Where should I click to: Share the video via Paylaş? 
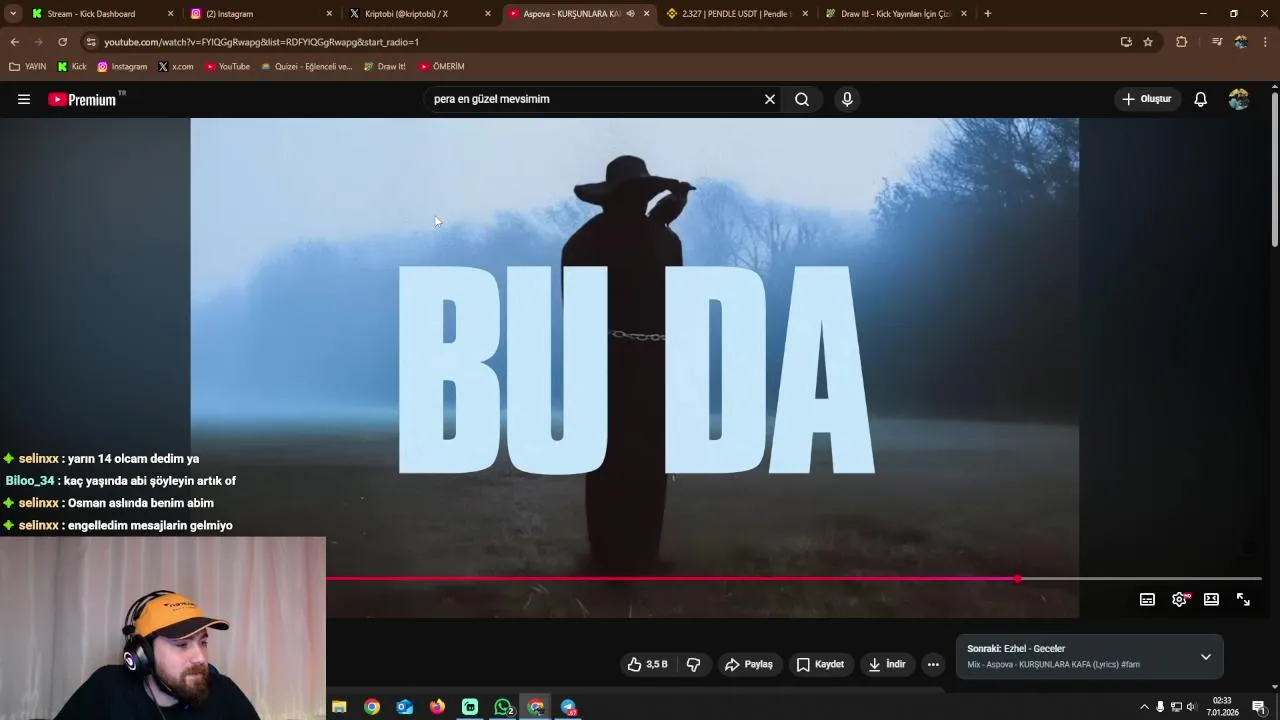point(749,664)
